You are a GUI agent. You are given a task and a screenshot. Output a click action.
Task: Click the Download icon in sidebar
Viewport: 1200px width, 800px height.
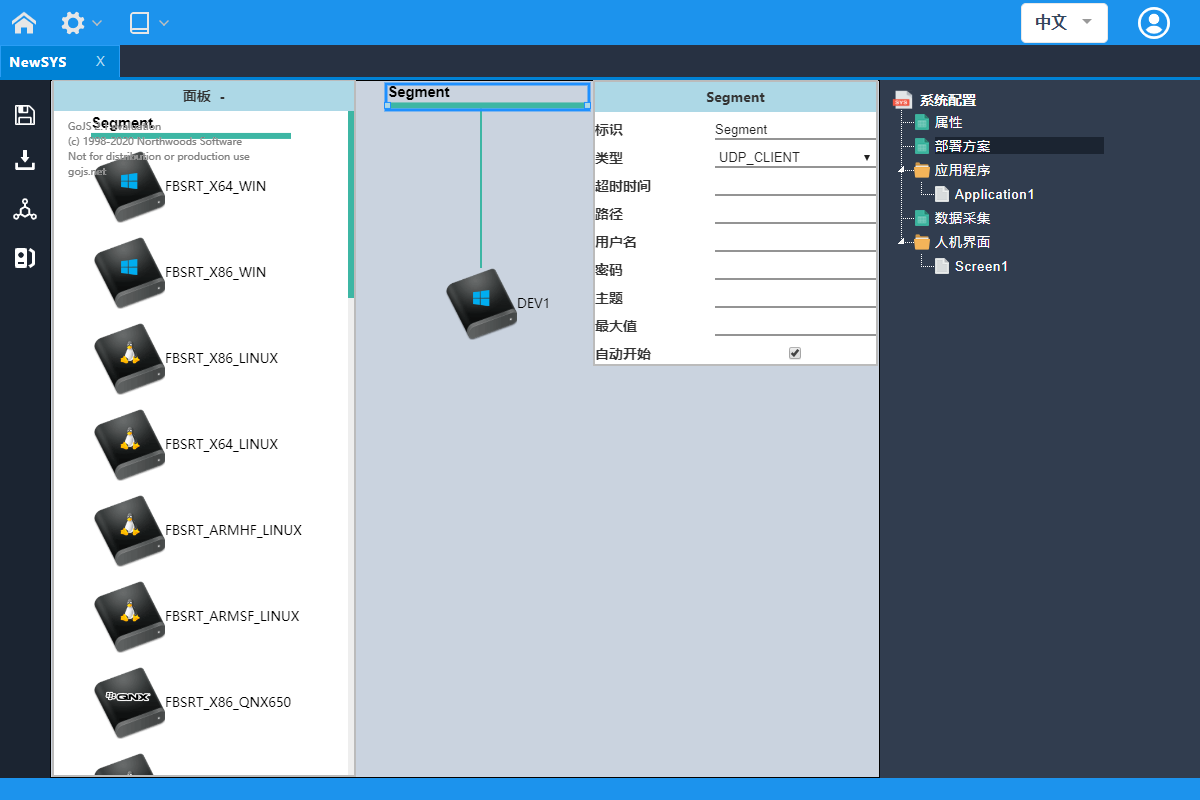pyautogui.click(x=25, y=161)
